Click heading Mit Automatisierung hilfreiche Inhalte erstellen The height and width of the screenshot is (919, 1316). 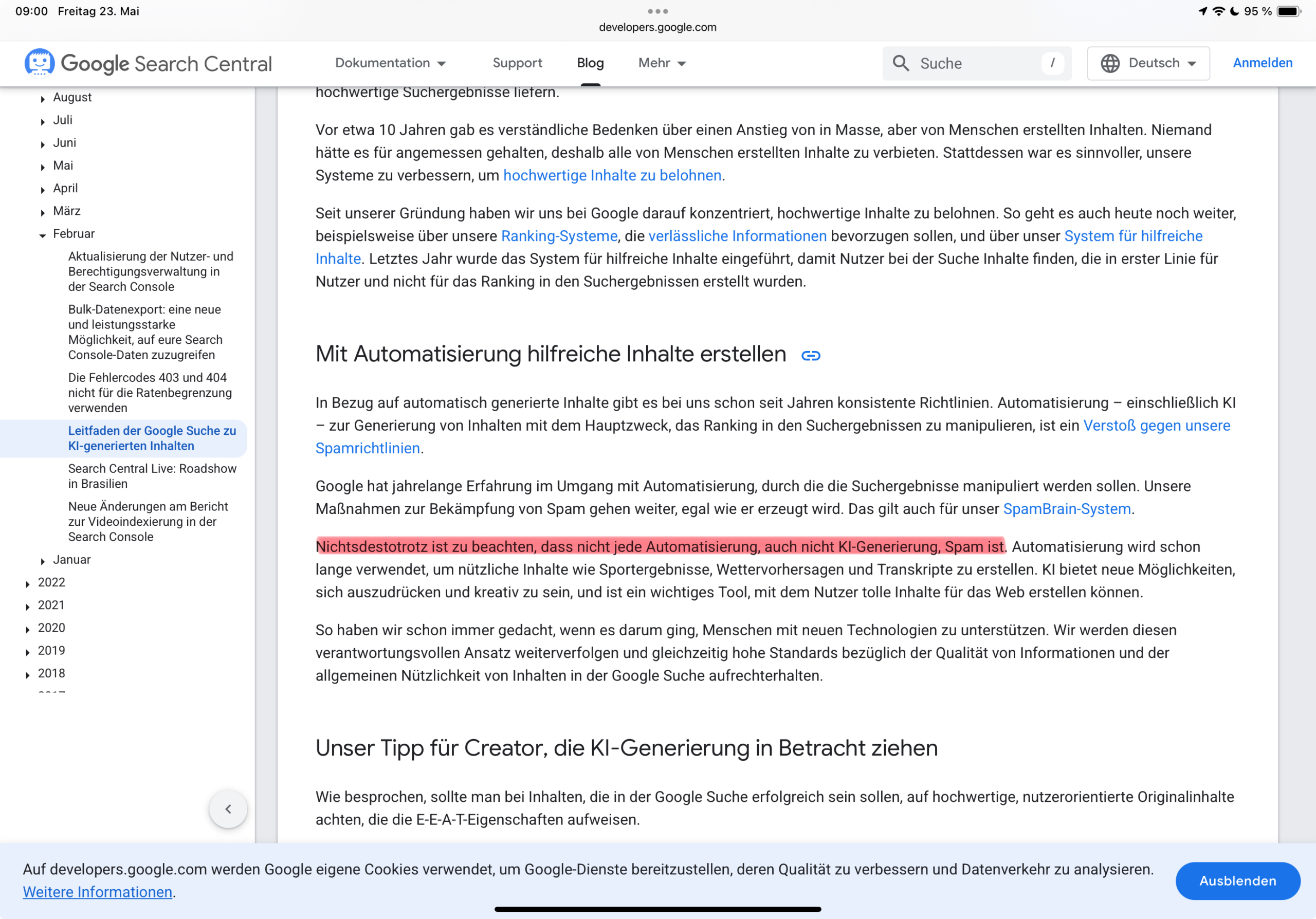pyautogui.click(x=550, y=354)
